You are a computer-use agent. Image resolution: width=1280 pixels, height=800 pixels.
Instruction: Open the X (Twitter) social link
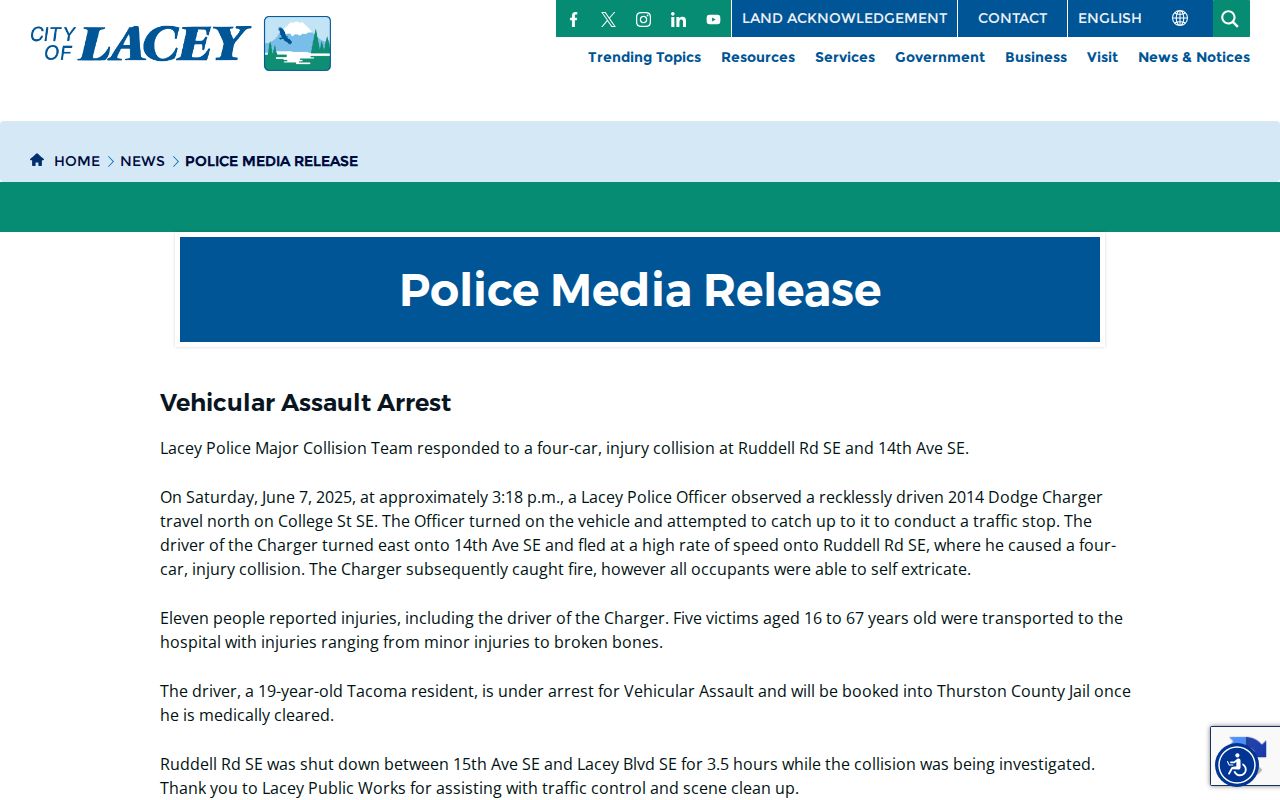coord(608,19)
